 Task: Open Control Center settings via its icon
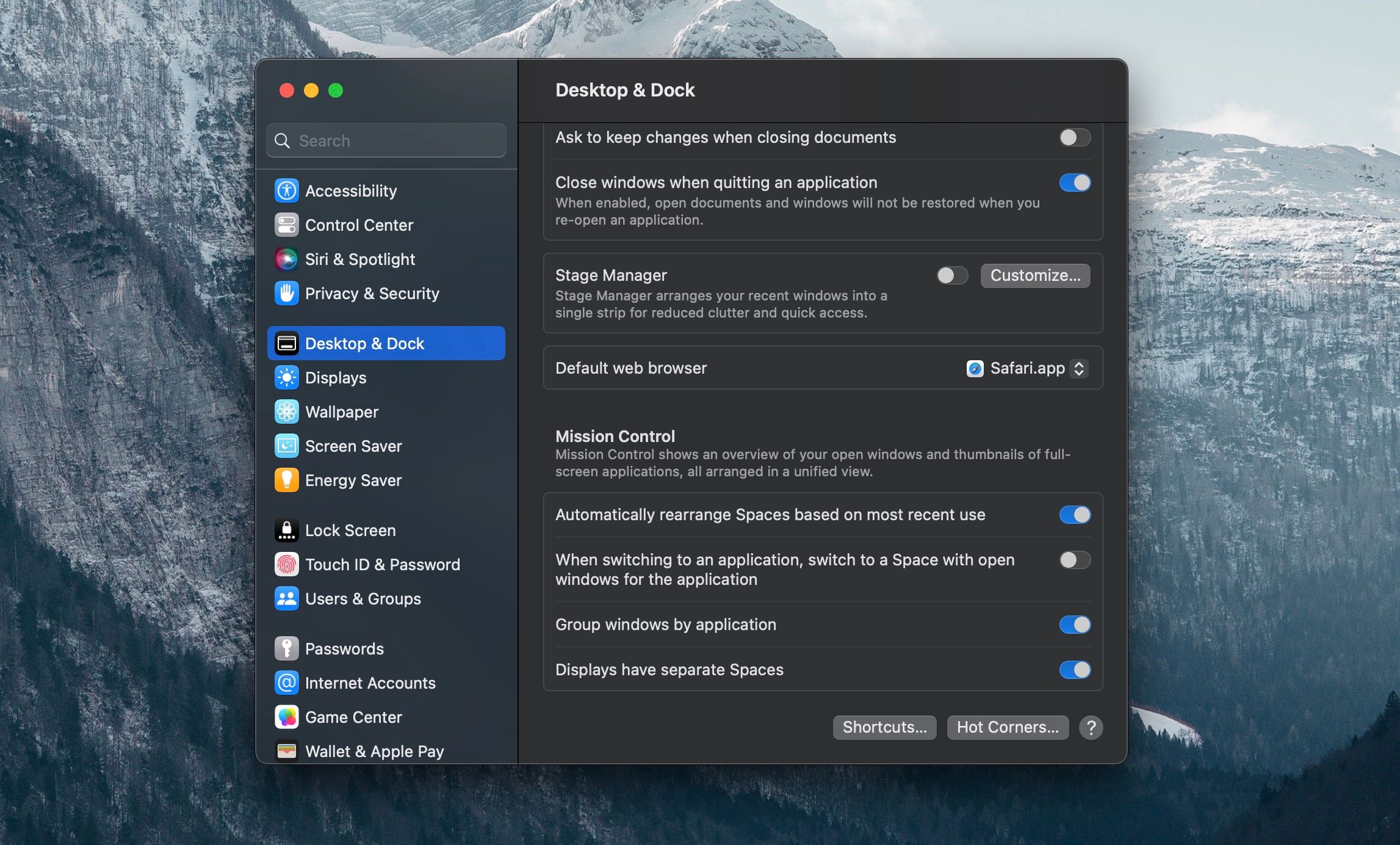pos(287,225)
